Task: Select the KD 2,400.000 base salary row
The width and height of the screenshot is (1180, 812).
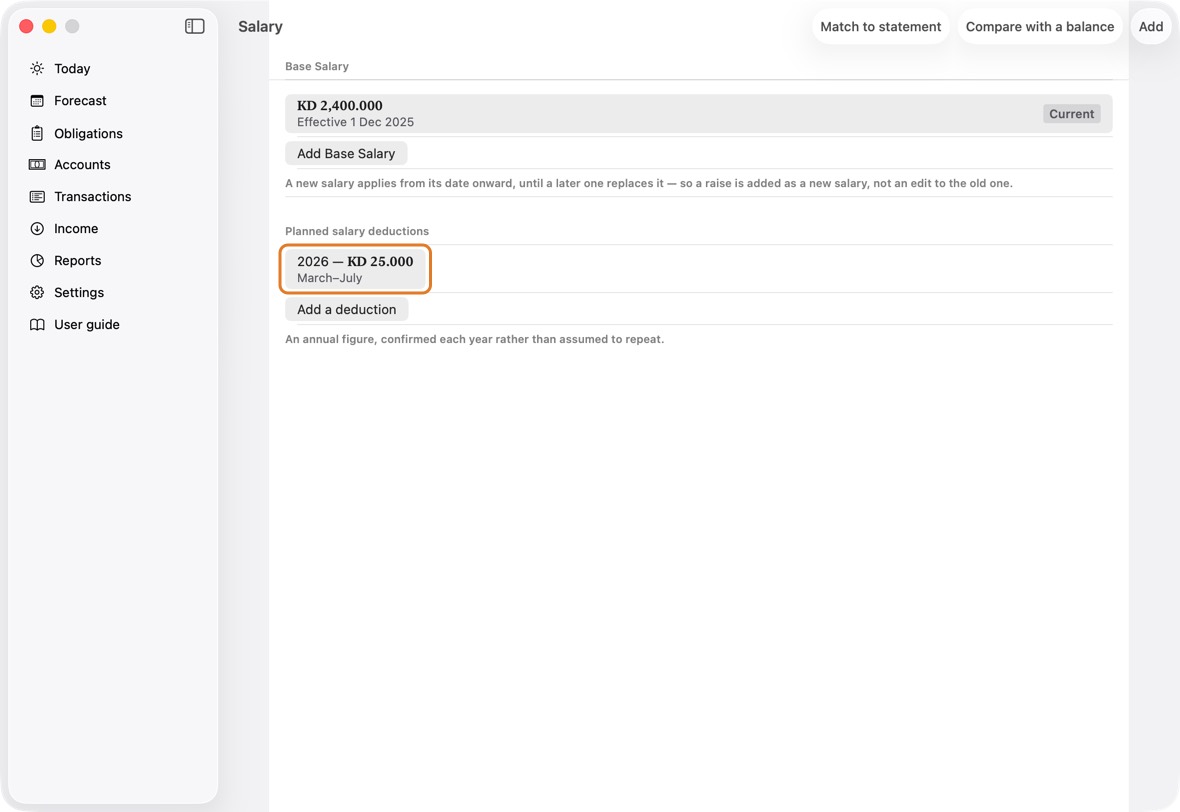Action: coord(698,114)
